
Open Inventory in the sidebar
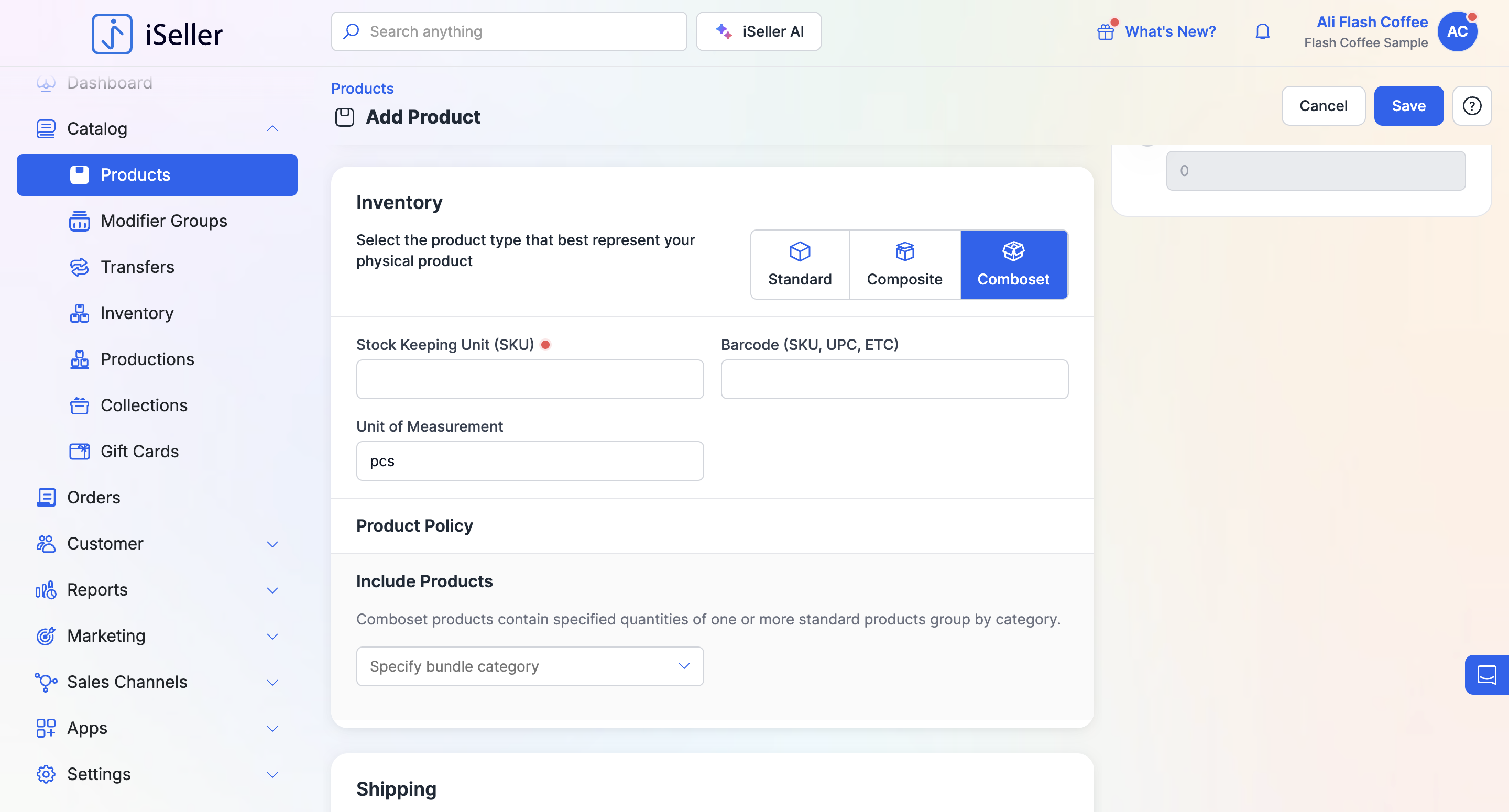point(137,313)
